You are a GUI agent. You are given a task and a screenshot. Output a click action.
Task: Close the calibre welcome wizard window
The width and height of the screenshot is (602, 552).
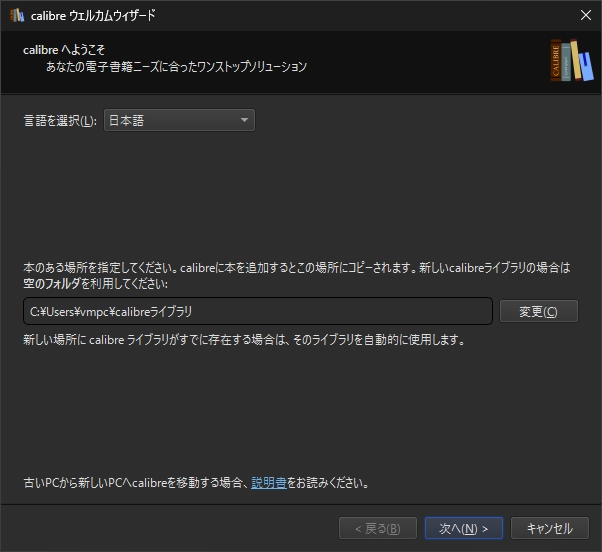pyautogui.click(x=585, y=15)
